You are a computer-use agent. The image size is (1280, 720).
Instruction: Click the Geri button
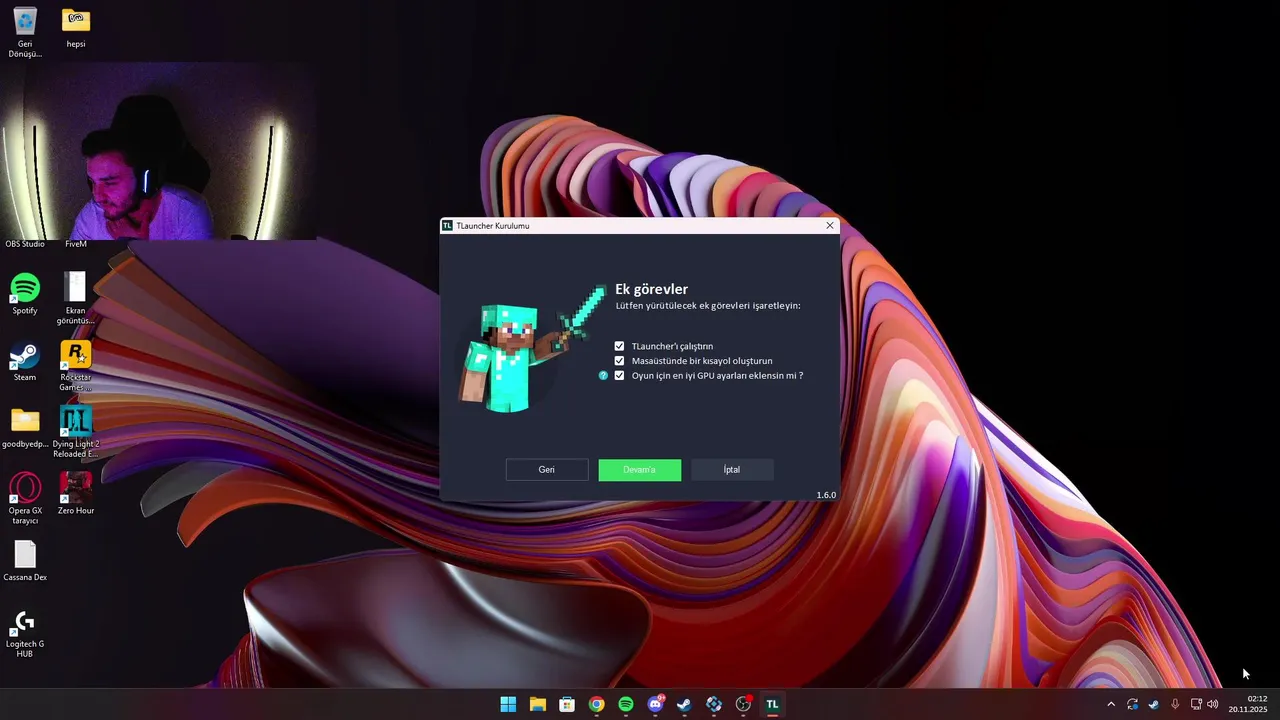(x=547, y=470)
